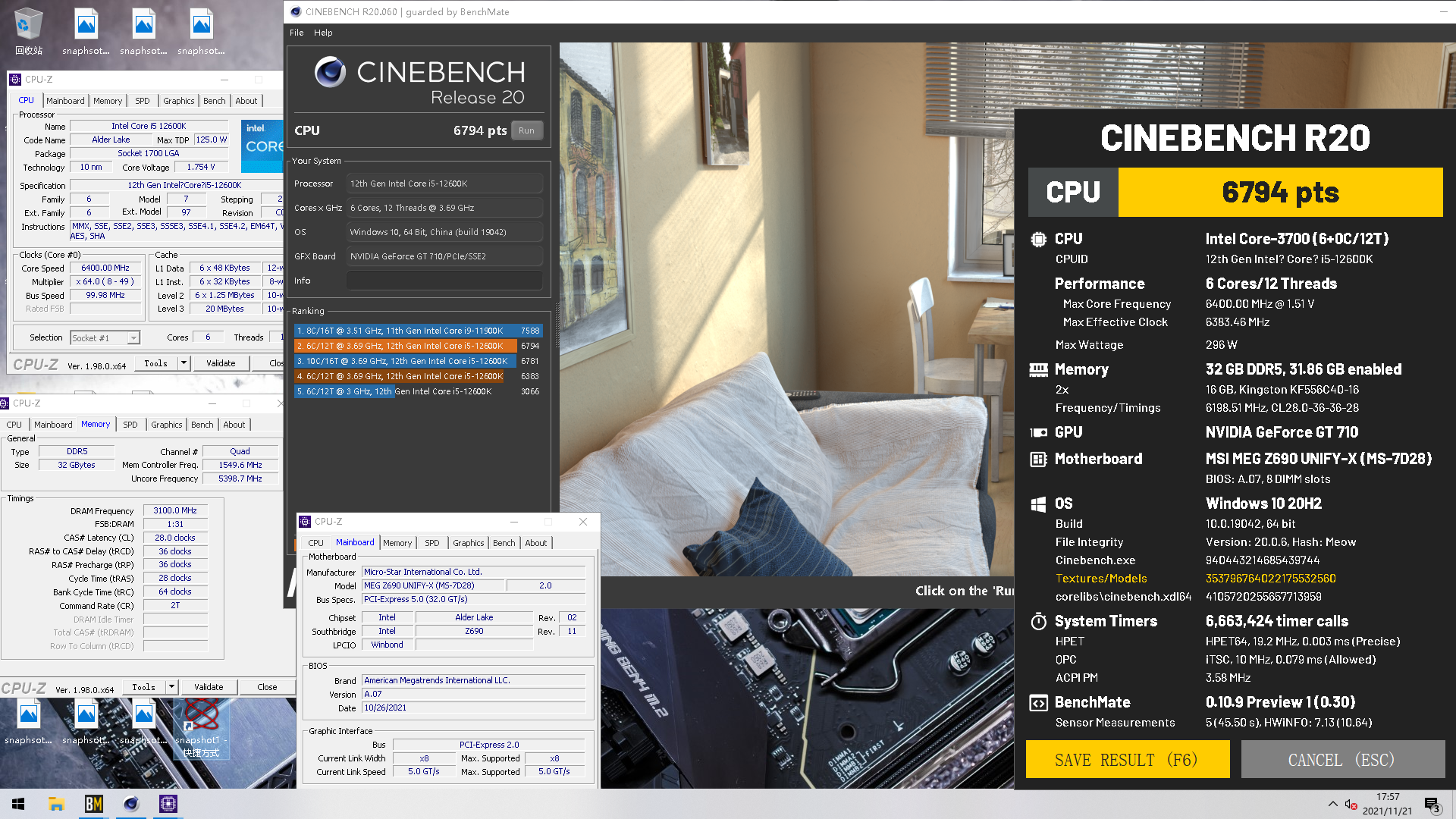The width and height of the screenshot is (1456, 819).
Task: Open About tab in CPU-Z Mainboard window
Action: coord(536,543)
